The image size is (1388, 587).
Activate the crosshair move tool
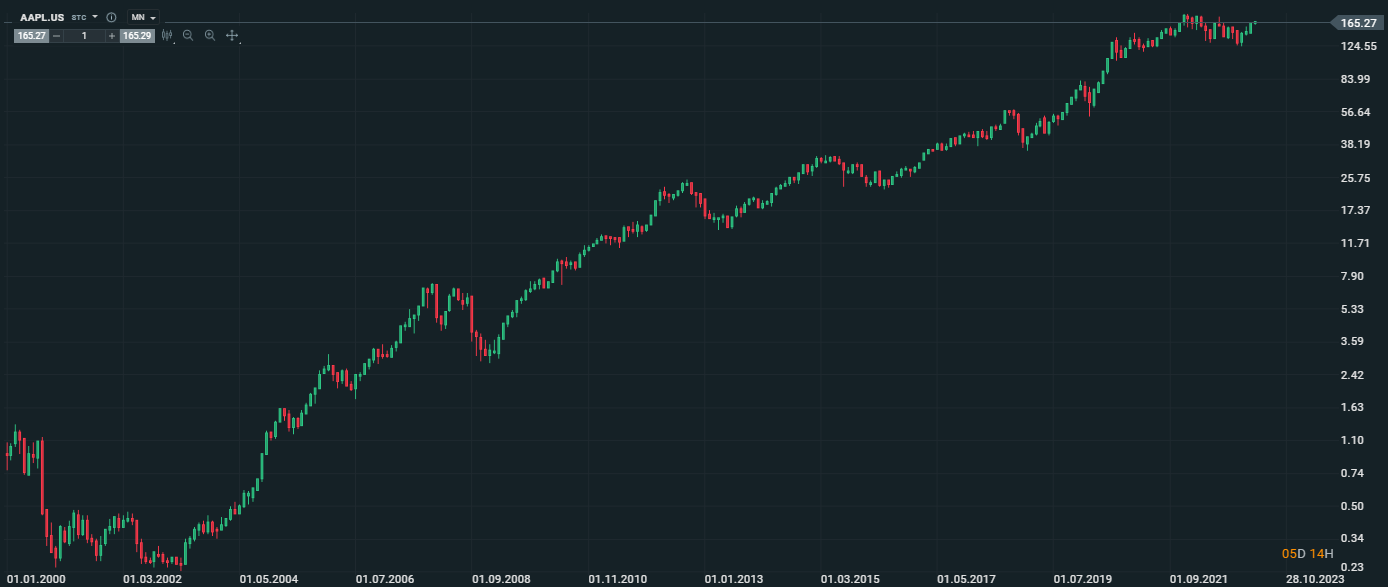(232, 36)
